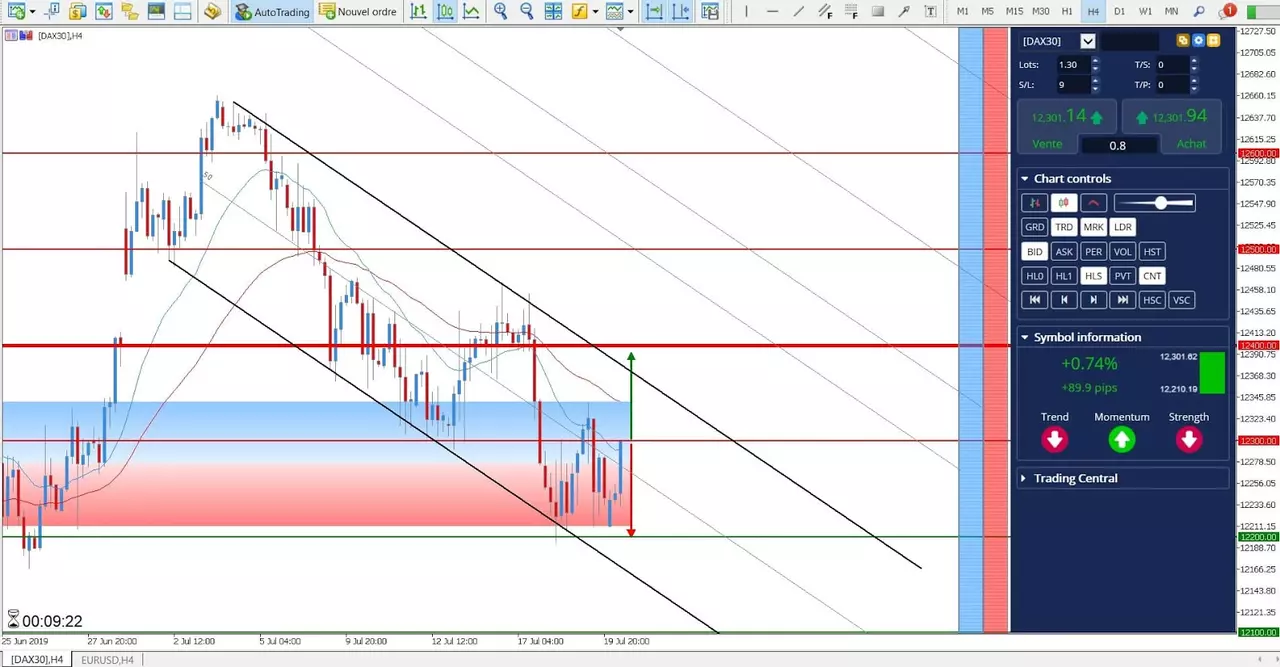Image resolution: width=1280 pixels, height=667 pixels.
Task: Switch to line chart in top toolbar
Action: 471,12
